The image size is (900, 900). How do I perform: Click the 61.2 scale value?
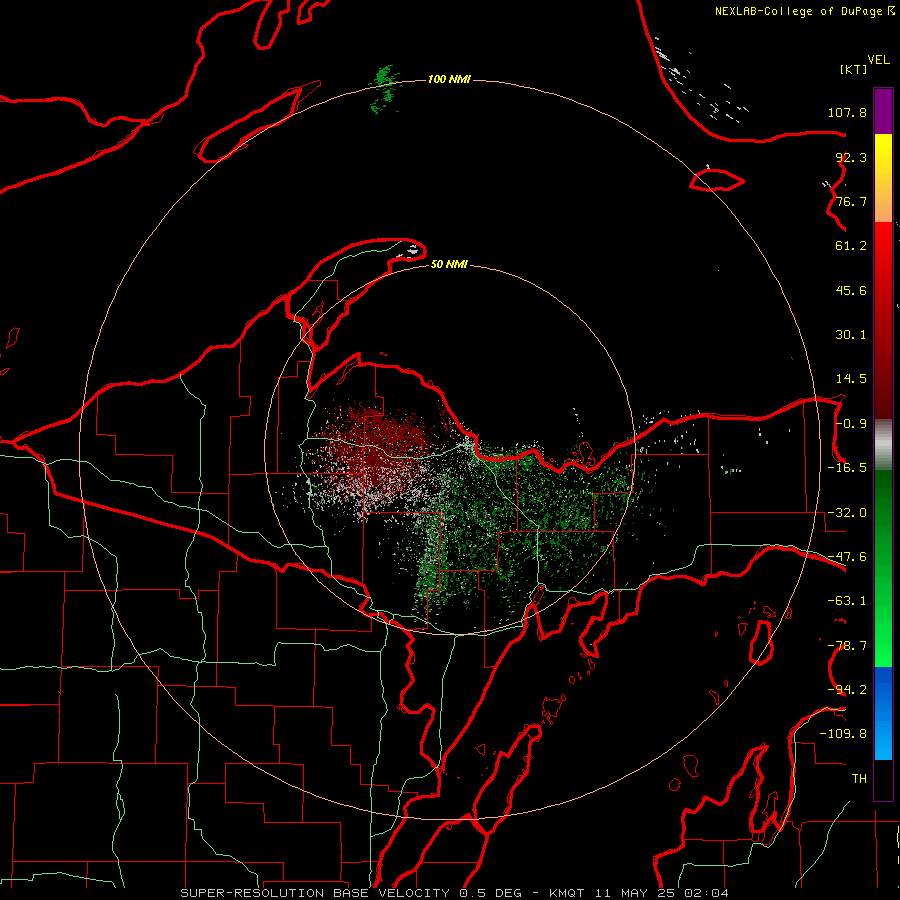(851, 246)
